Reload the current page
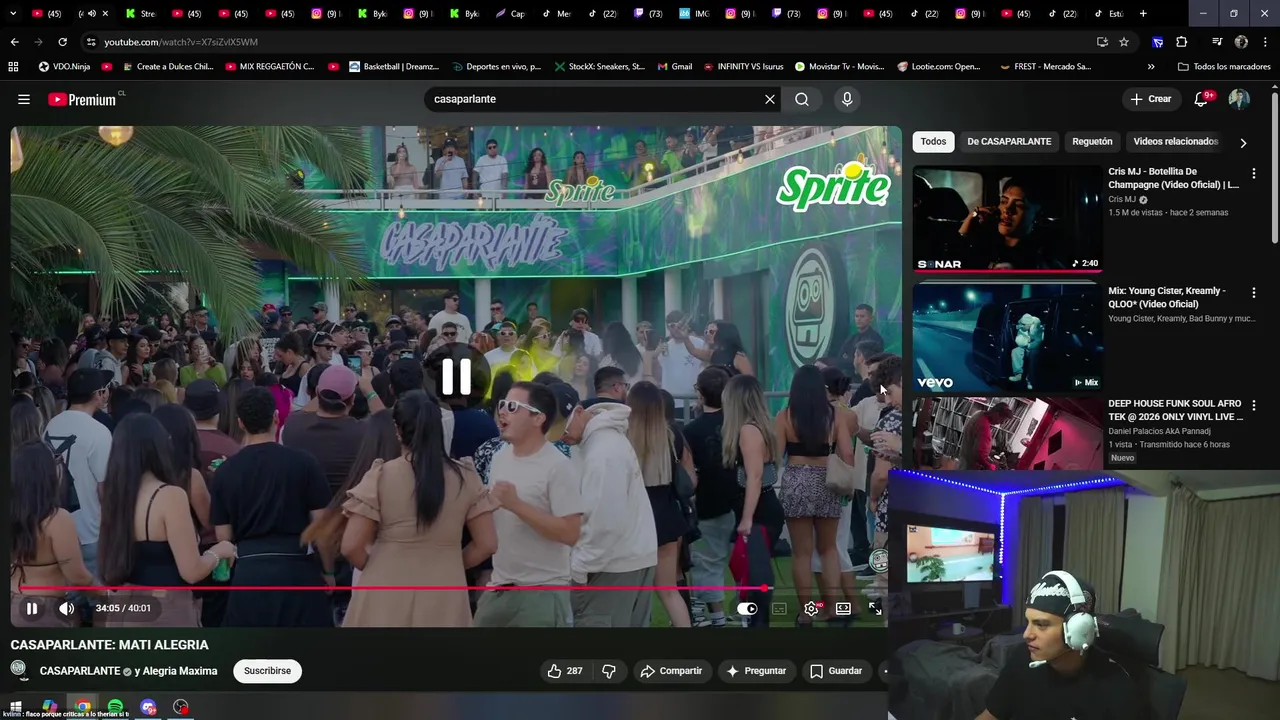1280x720 pixels. click(x=62, y=42)
